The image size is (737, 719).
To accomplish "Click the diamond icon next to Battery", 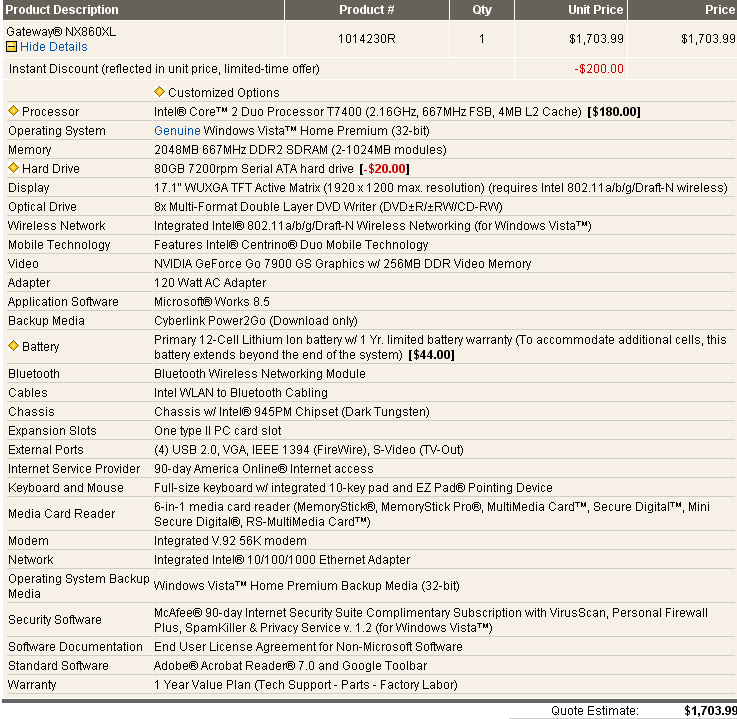I will click(13, 346).
